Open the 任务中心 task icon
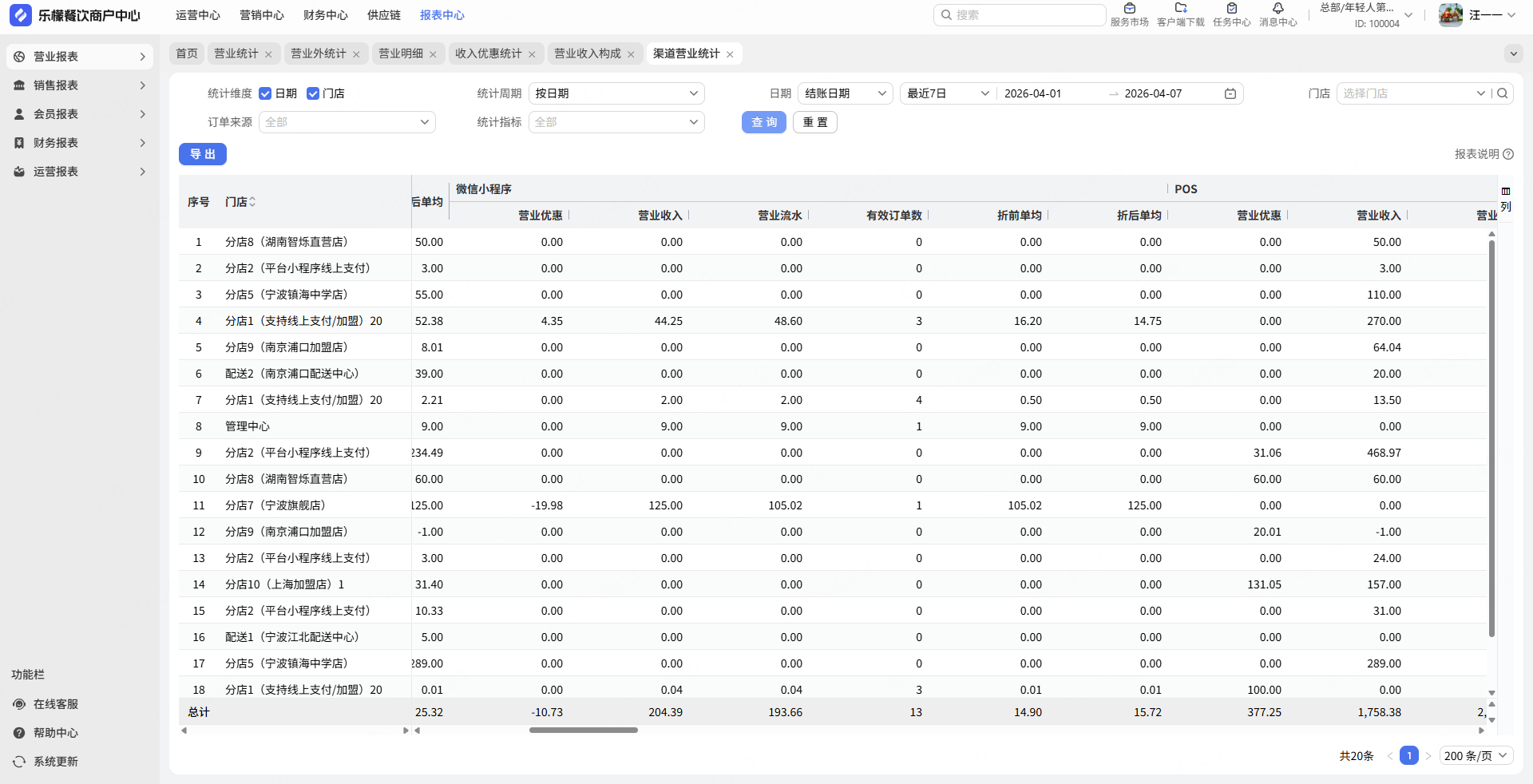Image resolution: width=1533 pixels, height=784 pixels. [1231, 9]
